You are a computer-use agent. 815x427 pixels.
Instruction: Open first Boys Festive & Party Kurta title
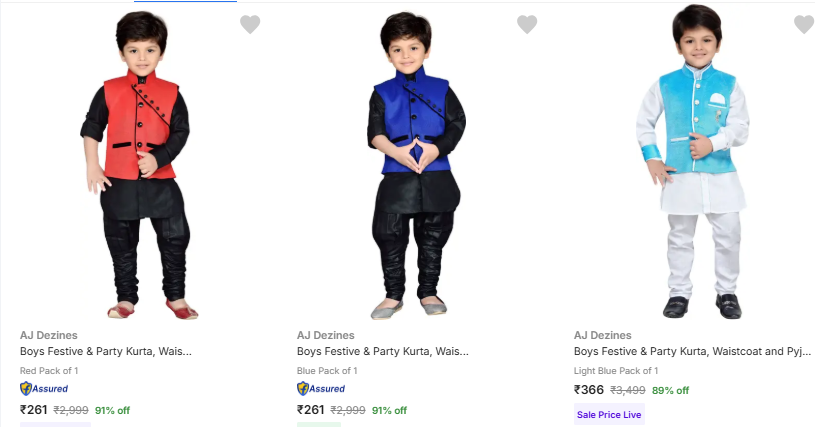(x=106, y=352)
